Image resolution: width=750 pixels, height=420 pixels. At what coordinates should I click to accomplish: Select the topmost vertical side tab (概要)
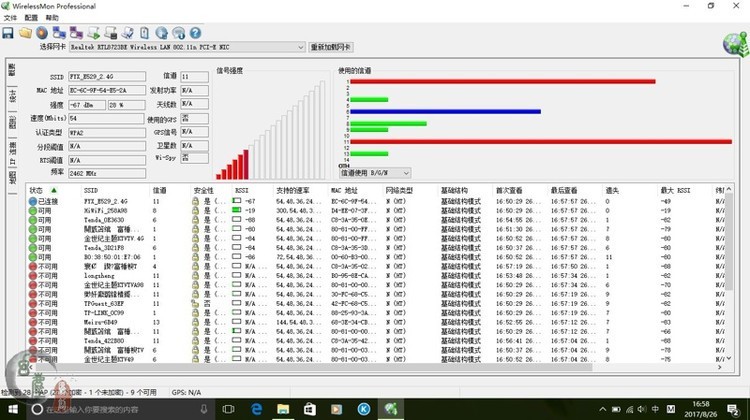click(x=12, y=70)
